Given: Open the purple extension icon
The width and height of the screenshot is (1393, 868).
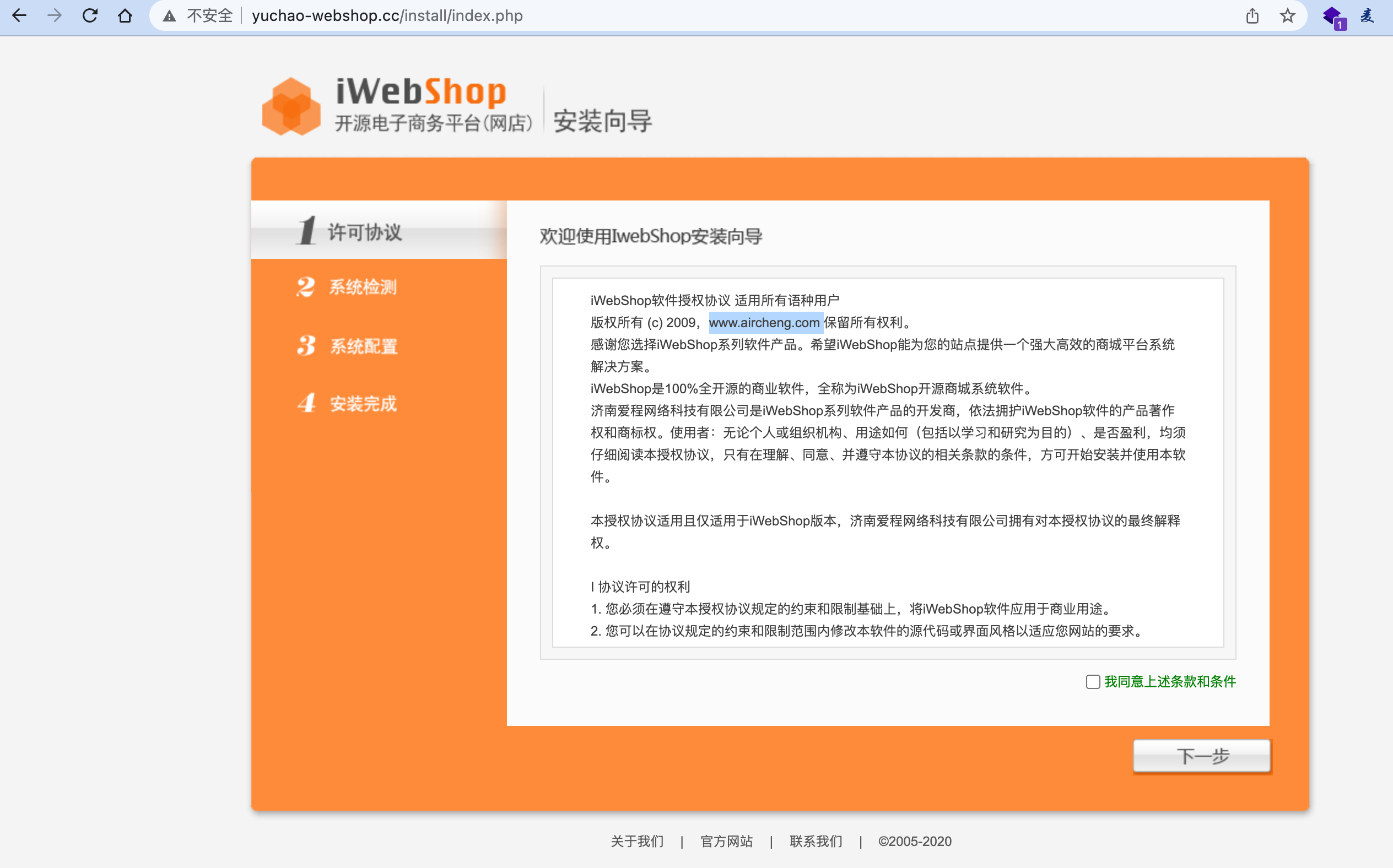Looking at the screenshot, I should [1333, 16].
